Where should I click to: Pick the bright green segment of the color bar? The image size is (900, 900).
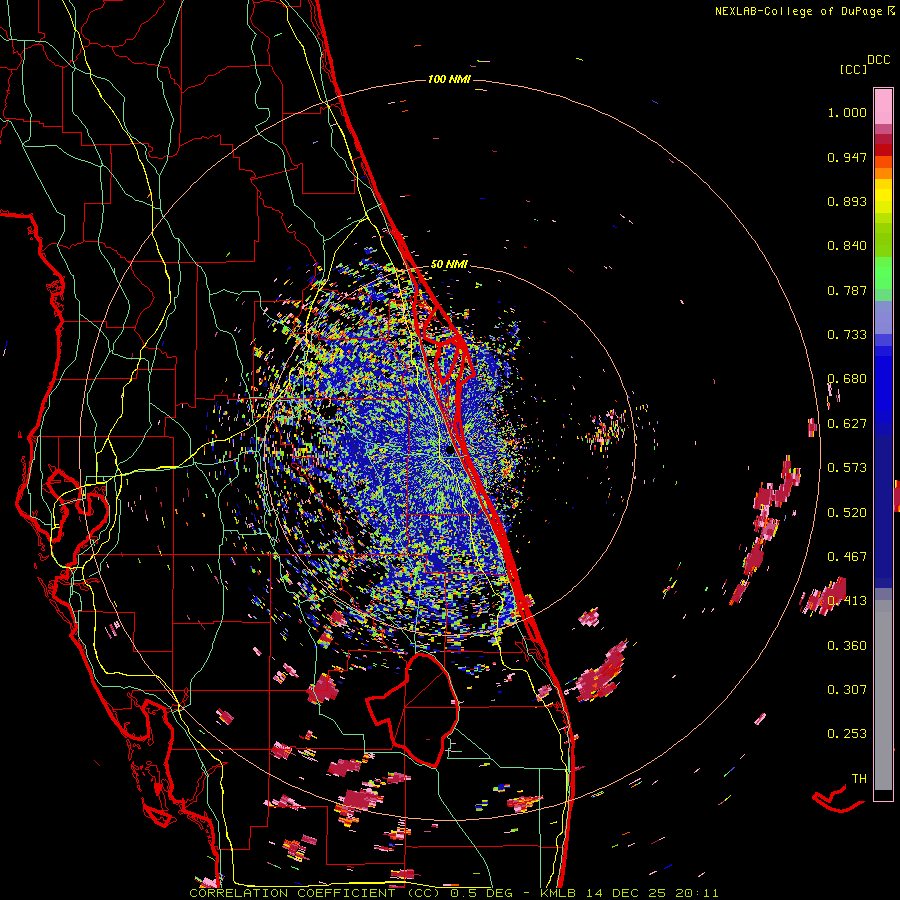[x=883, y=273]
